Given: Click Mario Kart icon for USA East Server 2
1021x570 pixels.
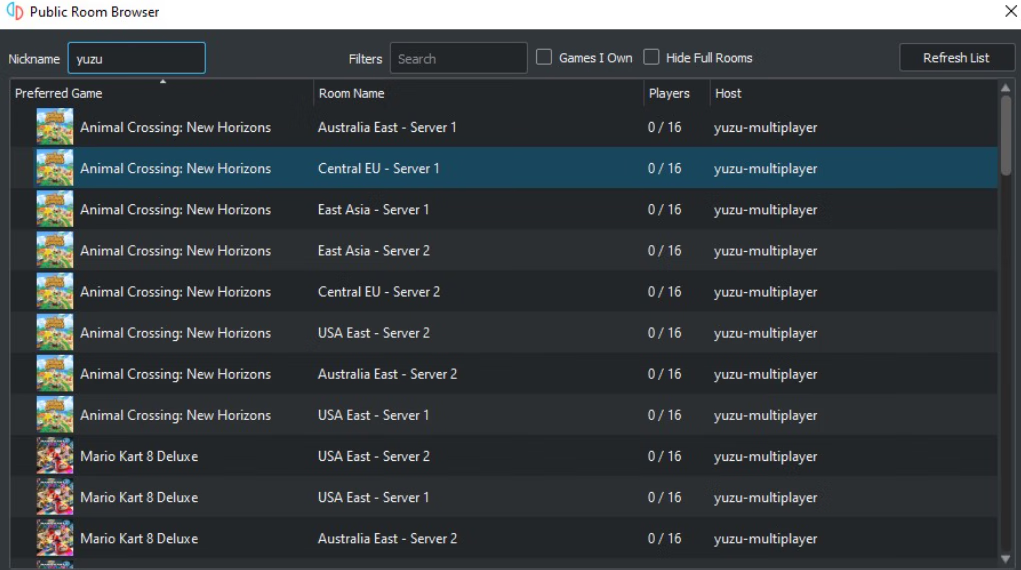Looking at the screenshot, I should tap(55, 456).
